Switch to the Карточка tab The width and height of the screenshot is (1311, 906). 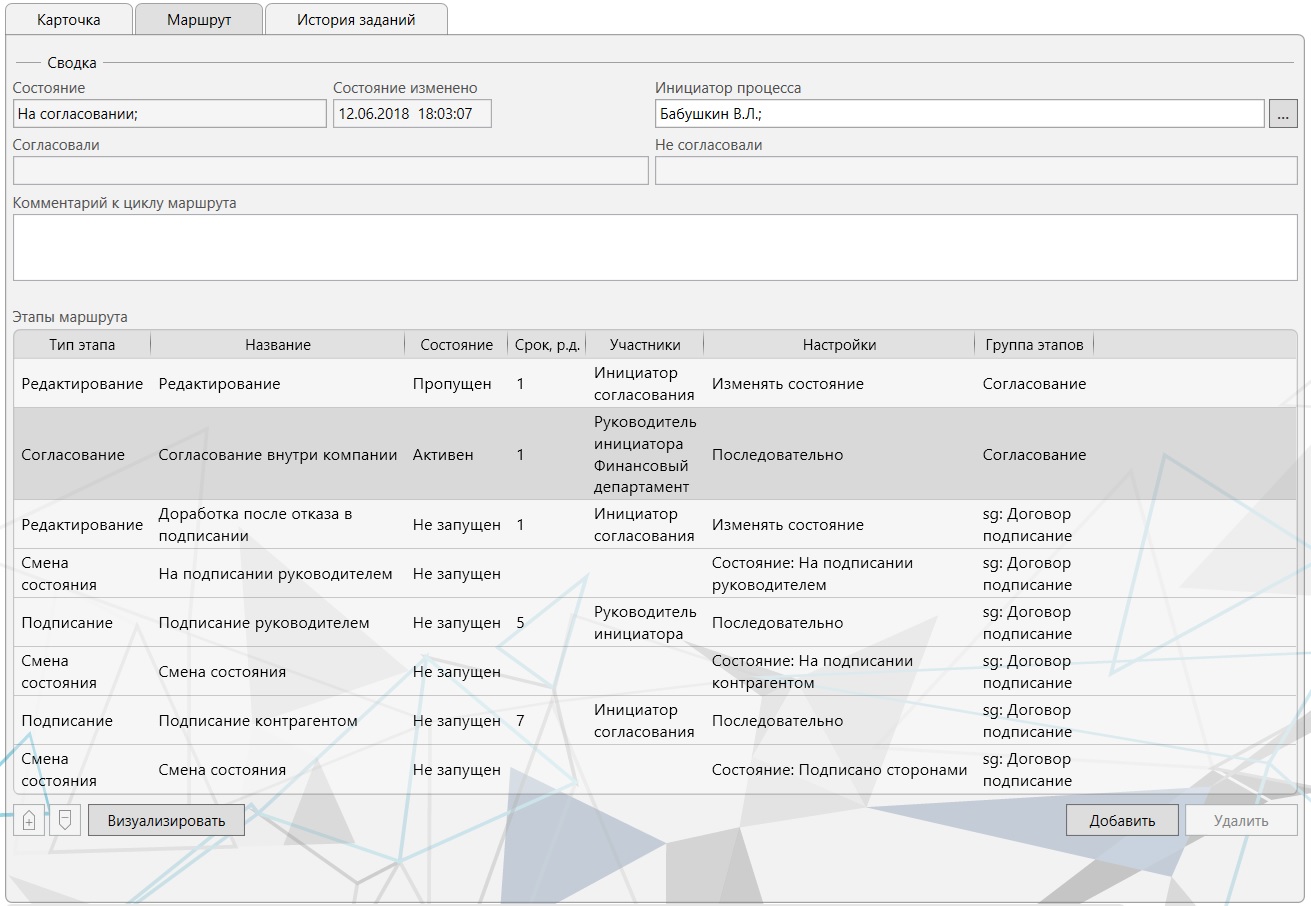tap(69, 20)
